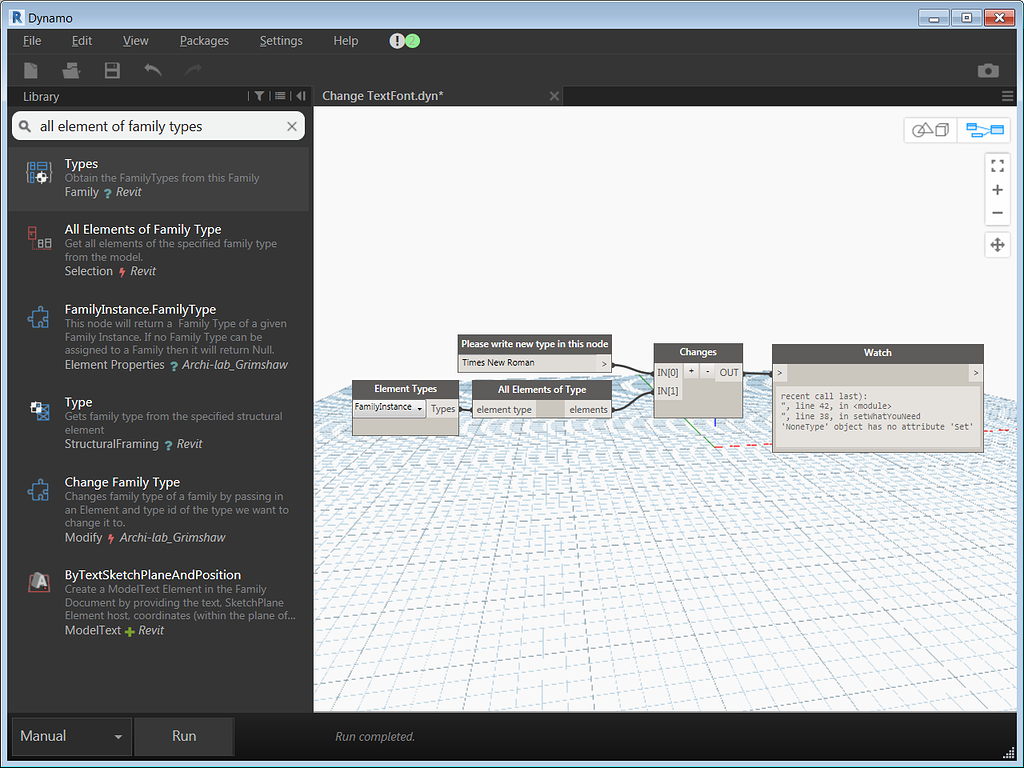Viewport: 1024px width, 768px height.
Task: Open the FamilyInstance dropdown in Element Types node
Action: (x=419, y=407)
